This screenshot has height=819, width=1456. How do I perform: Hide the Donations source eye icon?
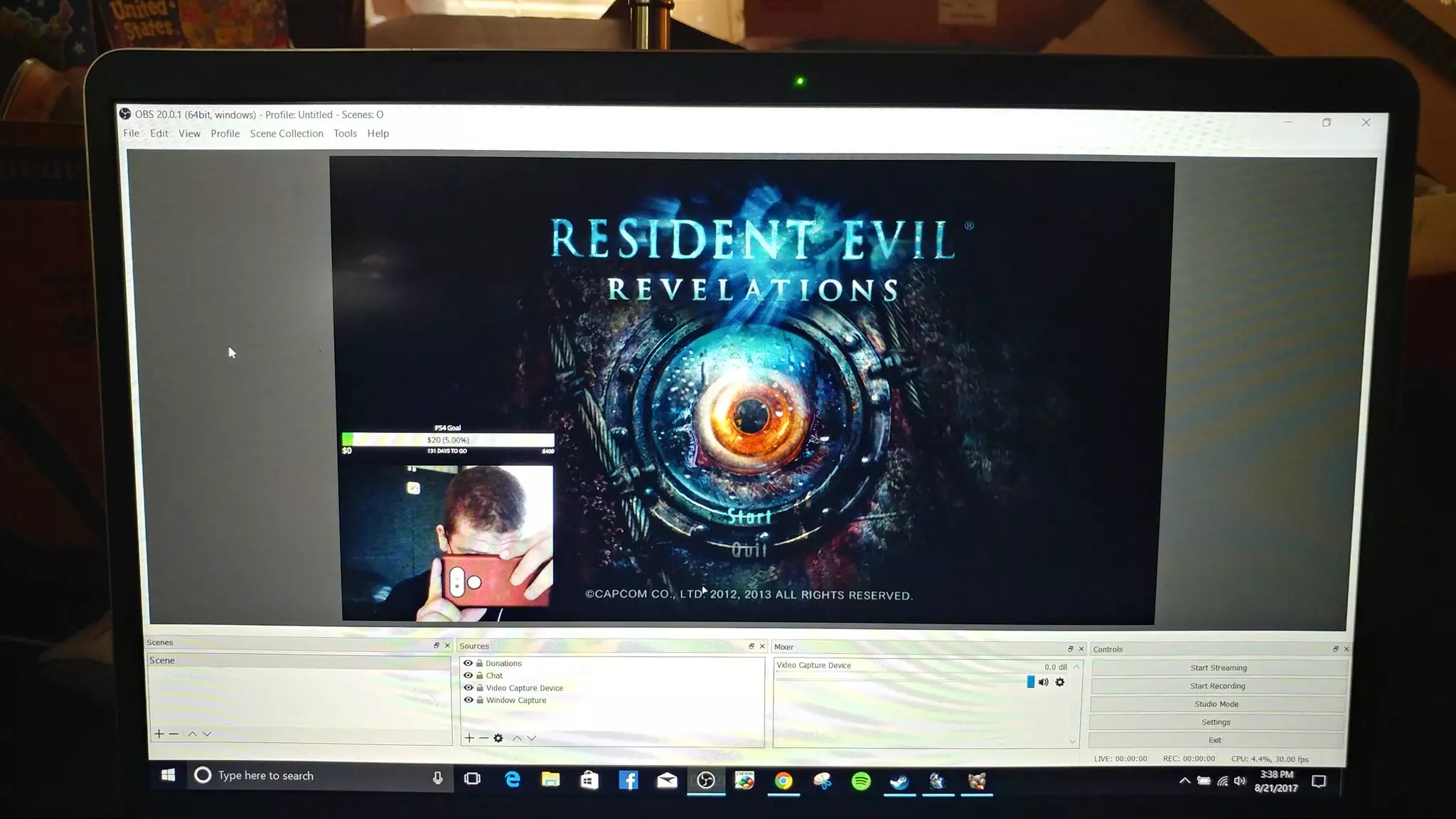point(468,663)
